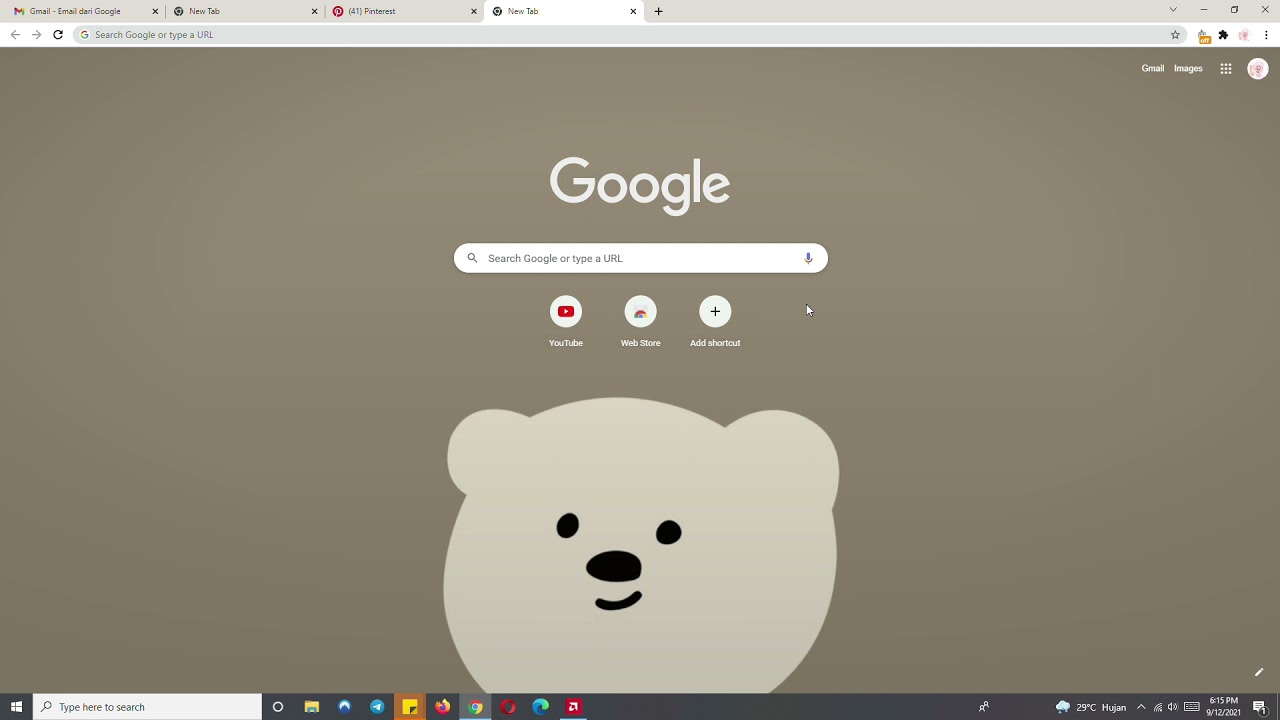Close the first New Tab next to Gmail
This screenshot has width=1280, height=720.
pyautogui.click(x=314, y=11)
